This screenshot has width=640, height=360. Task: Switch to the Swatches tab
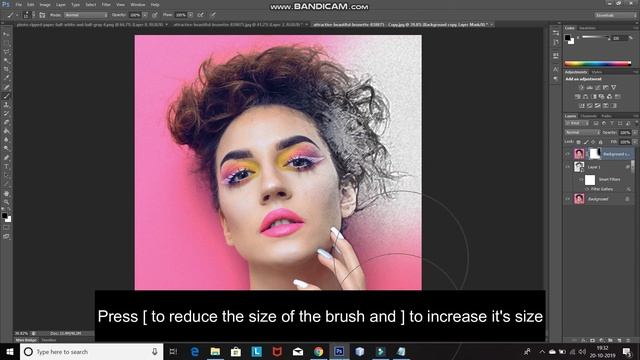(587, 28)
